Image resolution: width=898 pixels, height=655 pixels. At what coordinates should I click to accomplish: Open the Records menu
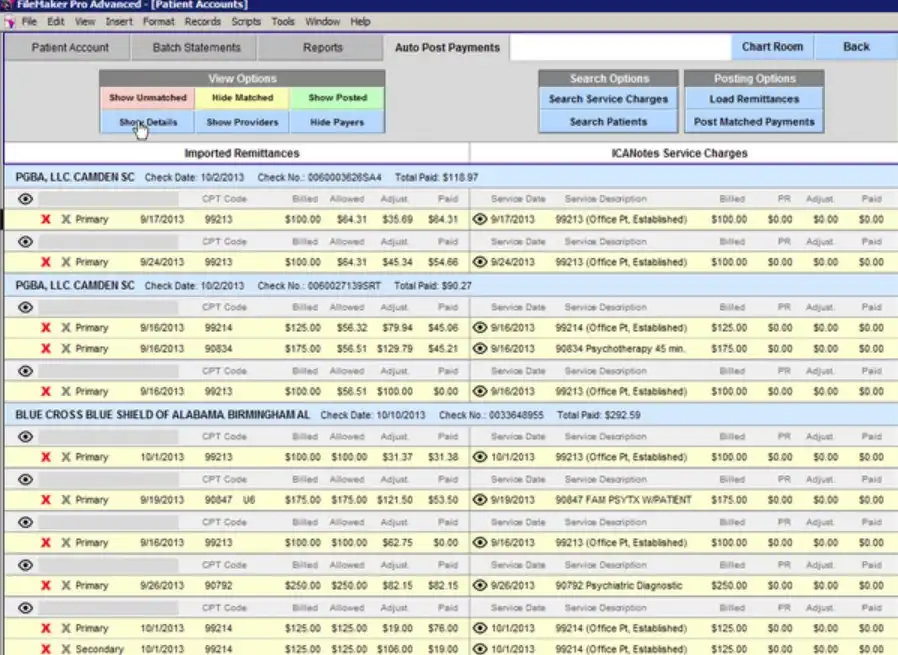pyautogui.click(x=202, y=21)
